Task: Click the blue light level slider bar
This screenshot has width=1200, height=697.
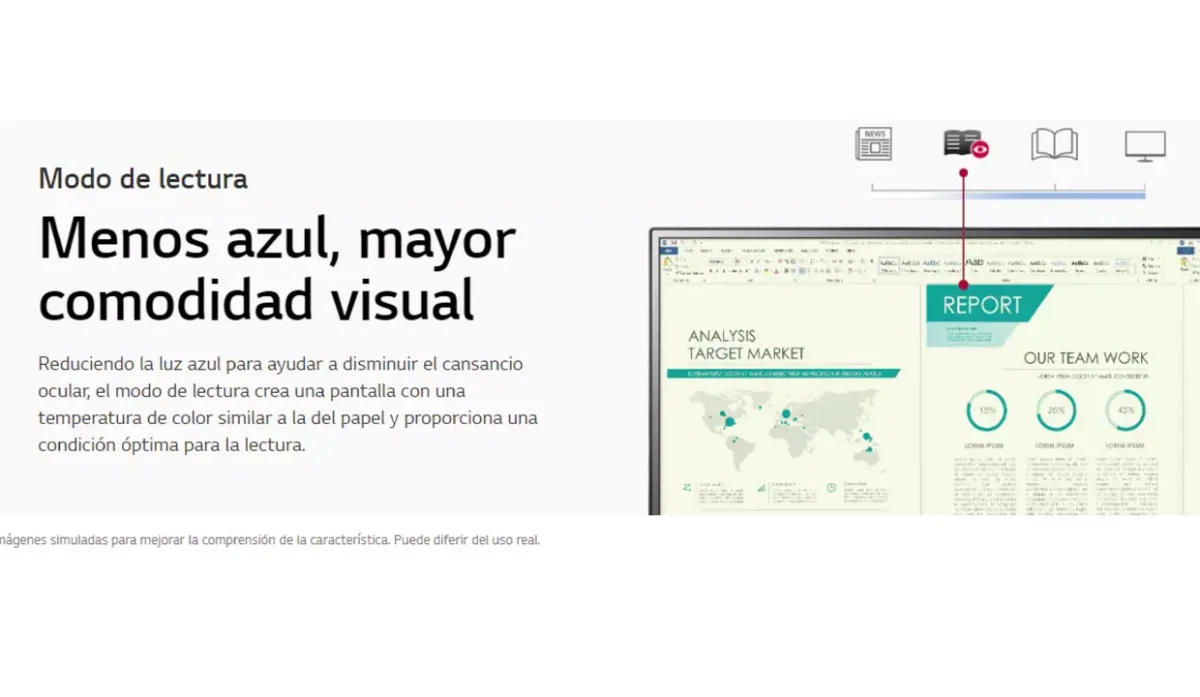Action: pyautogui.click(x=1008, y=195)
